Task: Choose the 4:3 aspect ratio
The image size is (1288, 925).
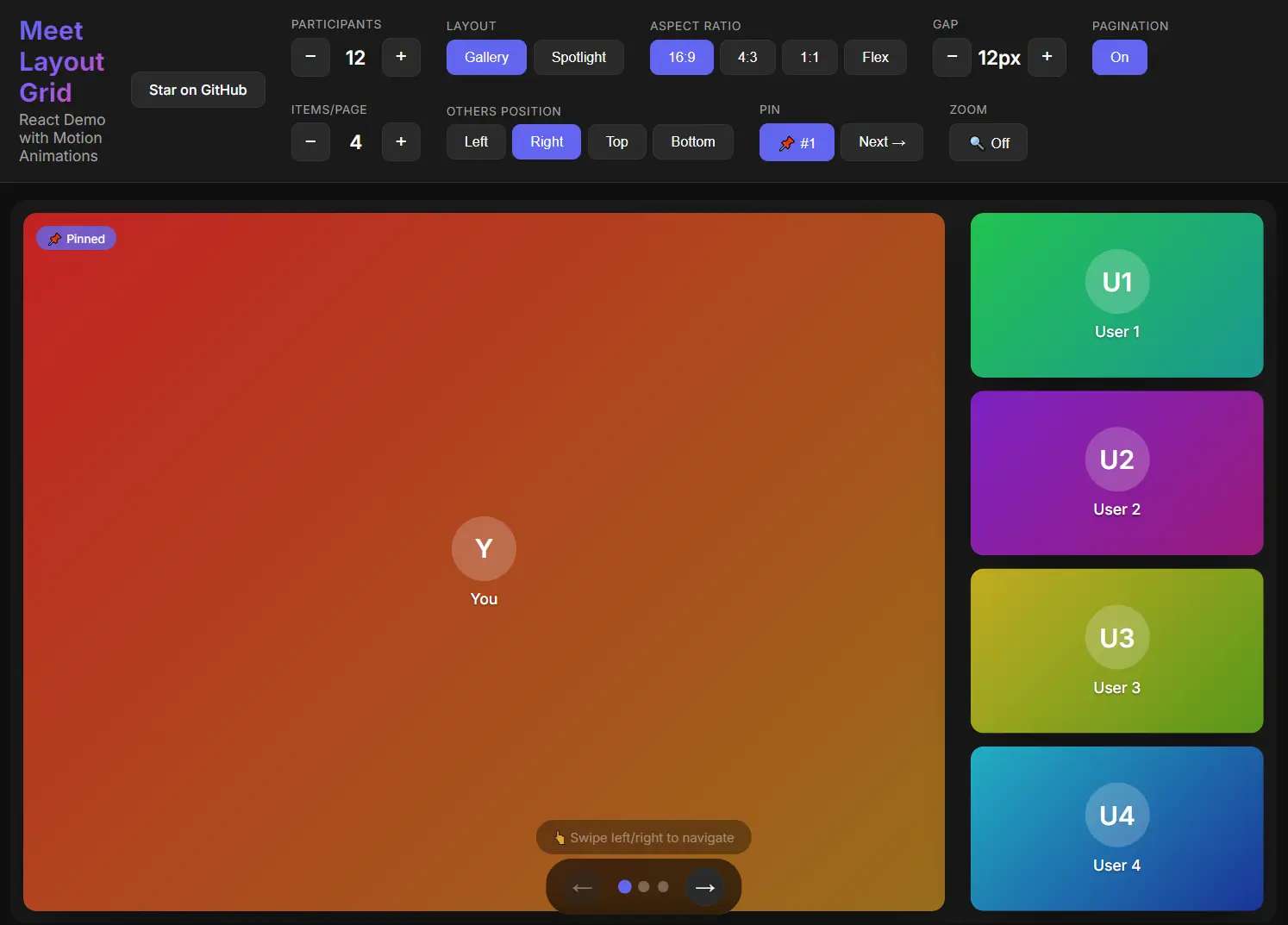Action: (747, 58)
